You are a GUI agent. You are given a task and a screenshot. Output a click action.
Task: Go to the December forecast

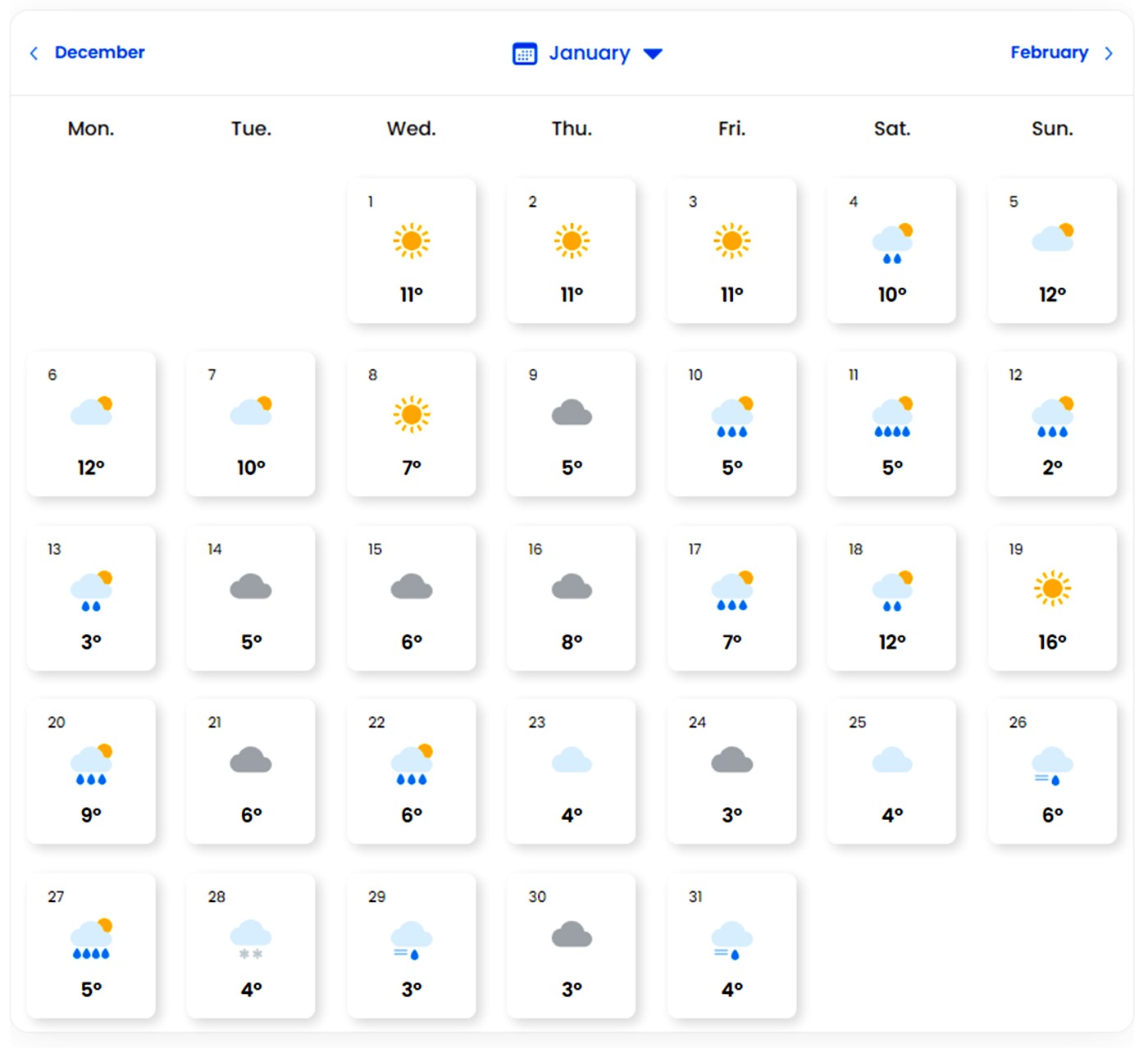tap(99, 52)
